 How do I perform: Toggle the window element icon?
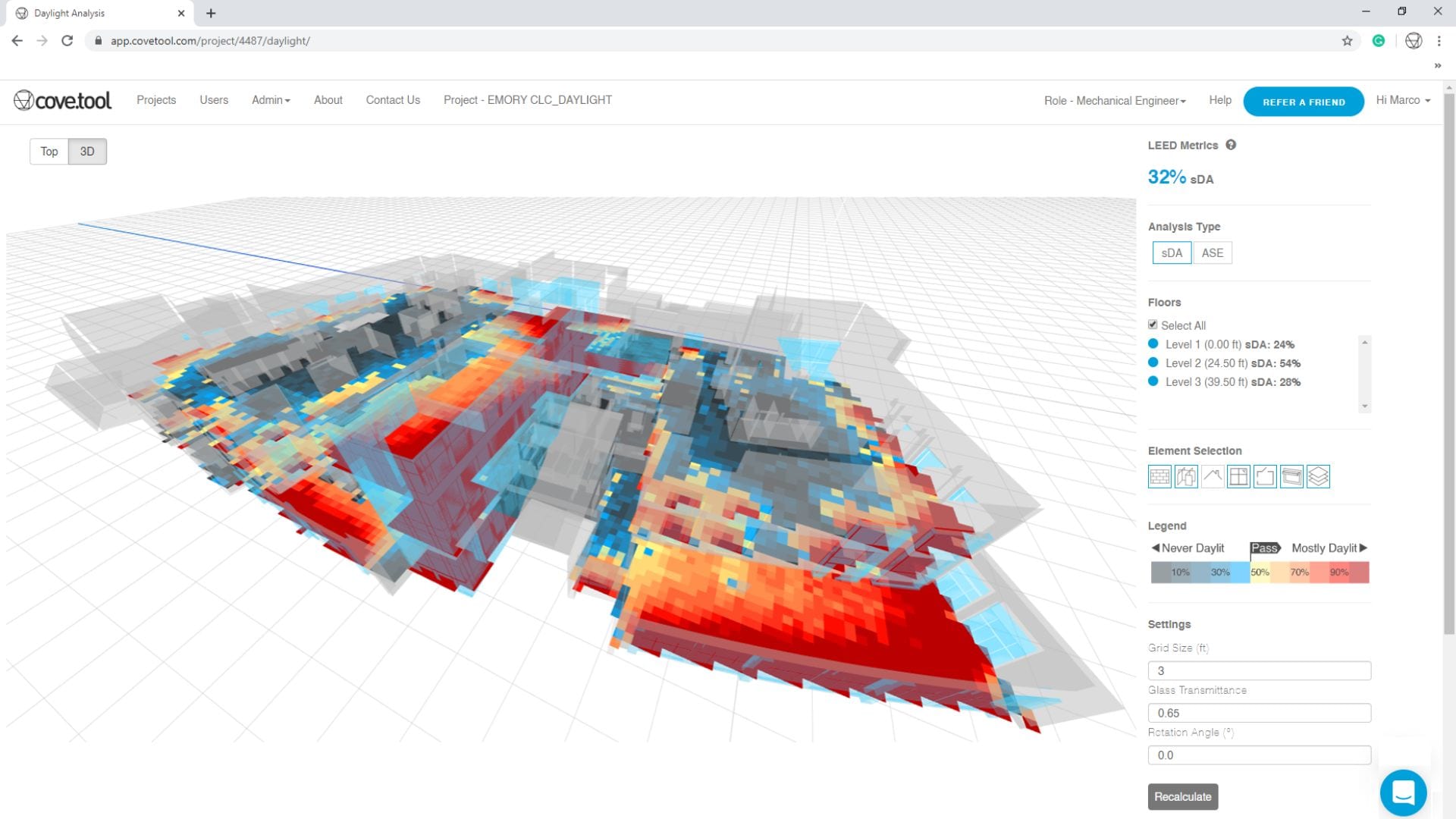coord(1238,476)
